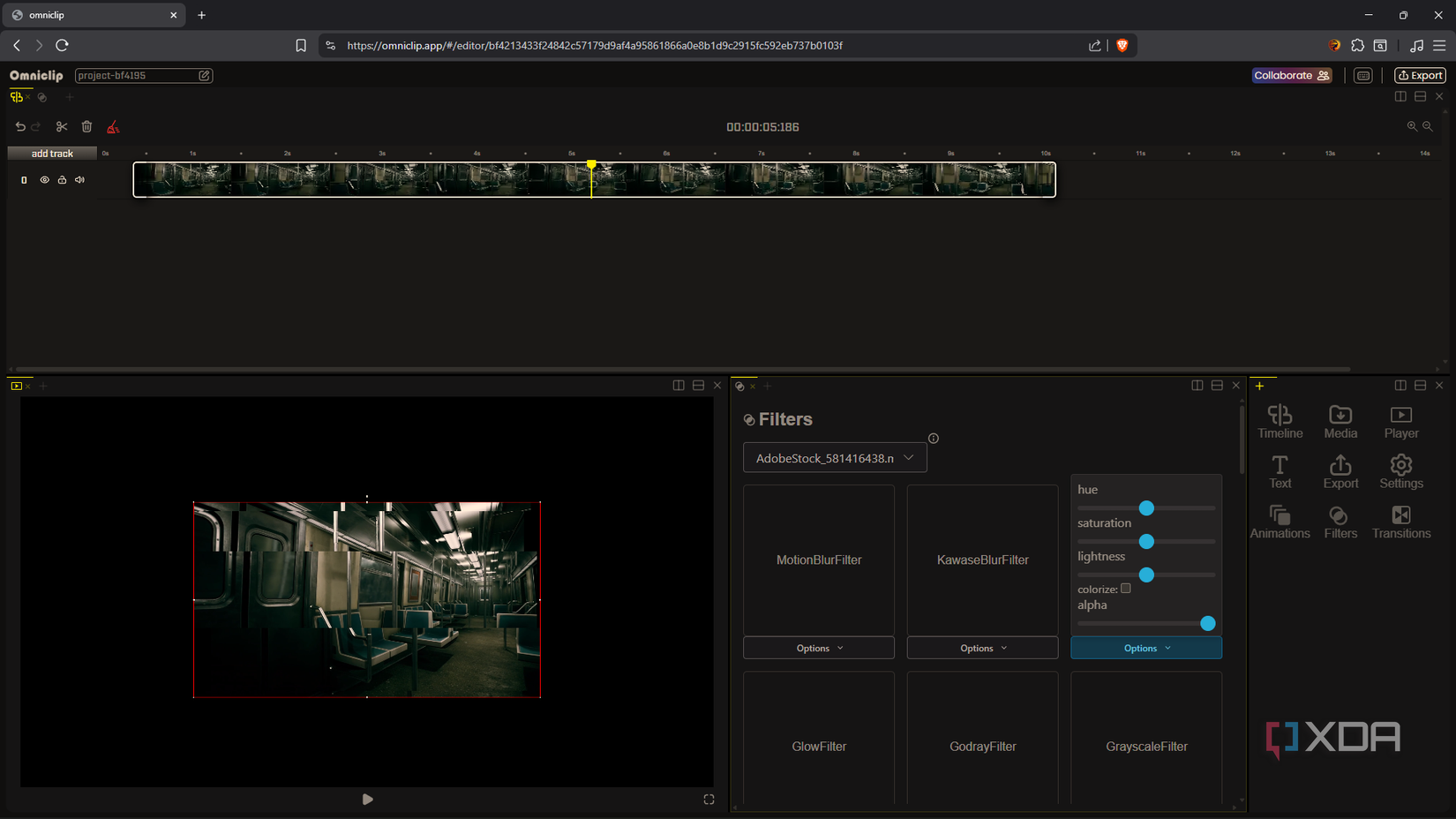1456x819 pixels.
Task: Expand Options under KawaseBlurFilter
Action: tap(981, 647)
